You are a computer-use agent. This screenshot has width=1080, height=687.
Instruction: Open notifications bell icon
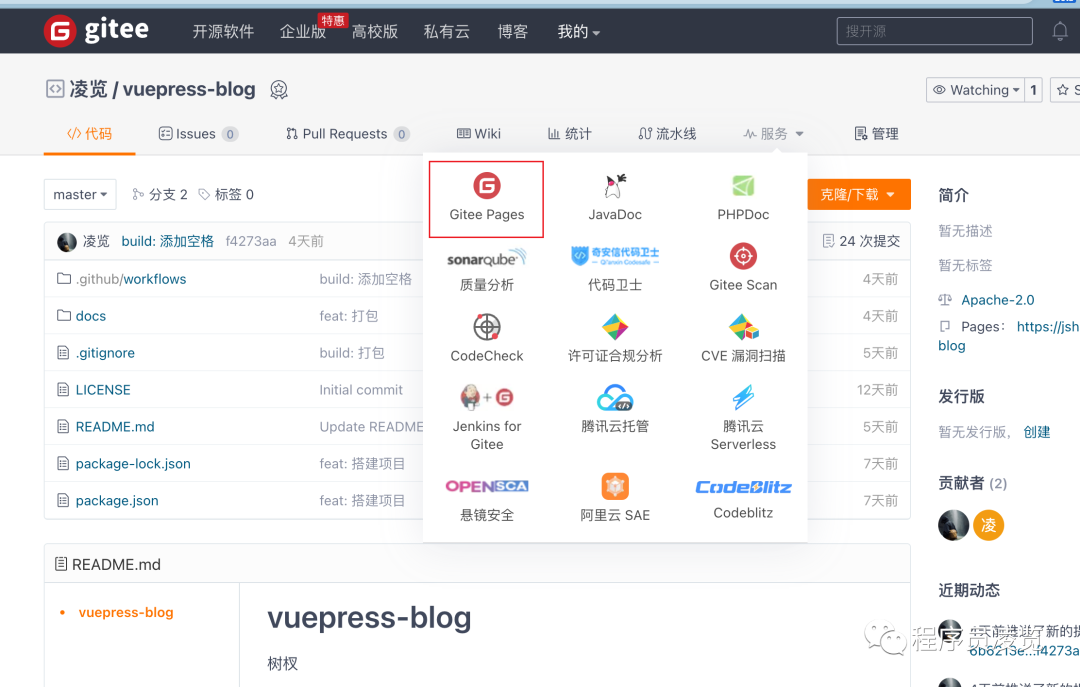1060,31
